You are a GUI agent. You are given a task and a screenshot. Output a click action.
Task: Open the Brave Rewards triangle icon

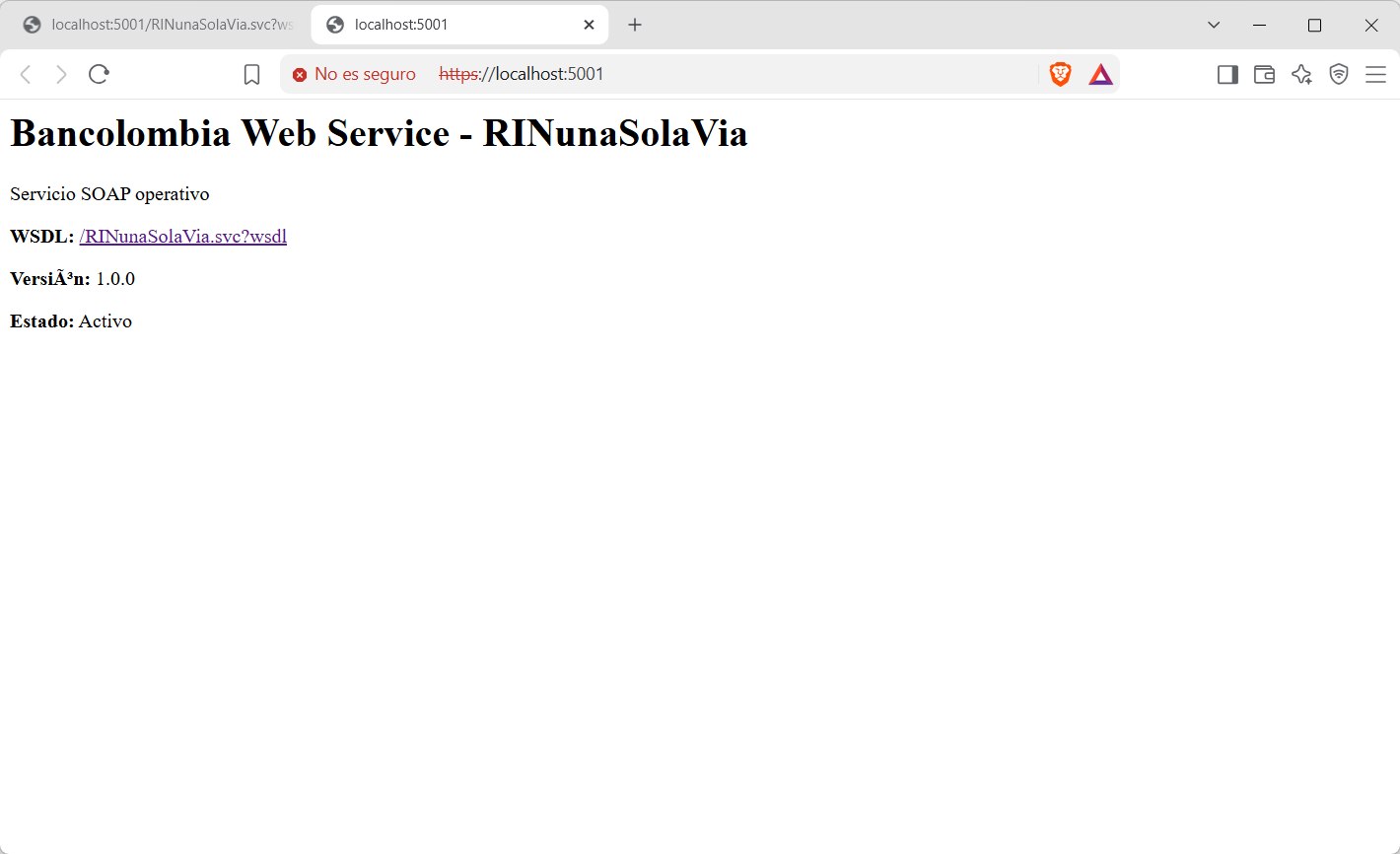click(x=1100, y=74)
